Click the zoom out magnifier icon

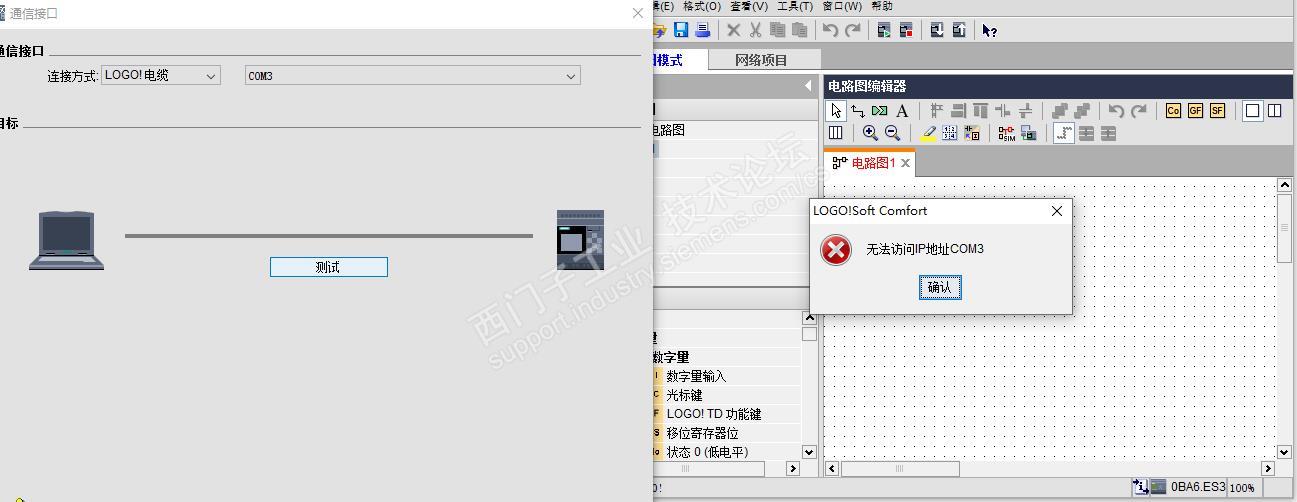[892, 133]
